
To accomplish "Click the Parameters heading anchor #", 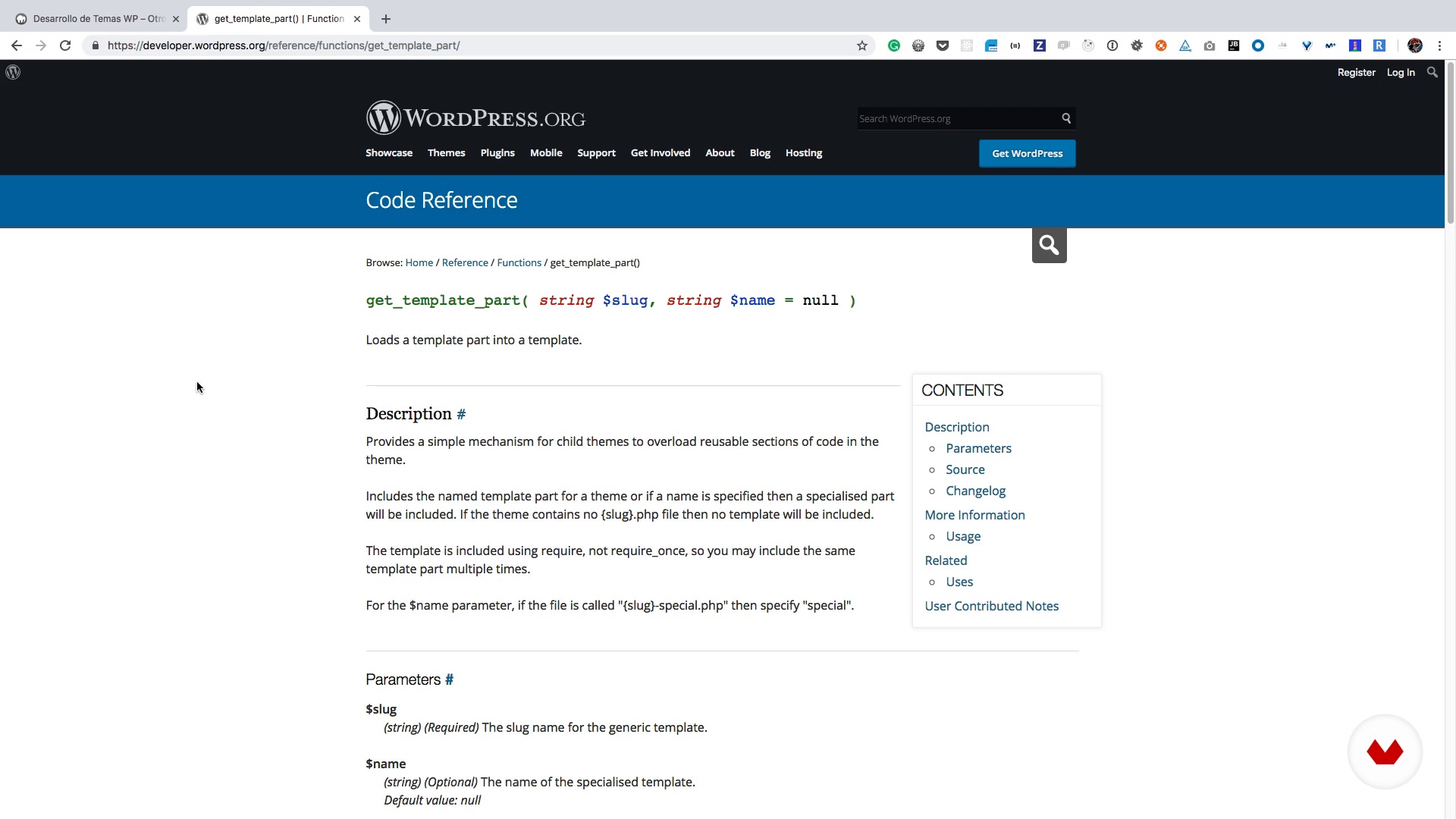I will click(449, 679).
